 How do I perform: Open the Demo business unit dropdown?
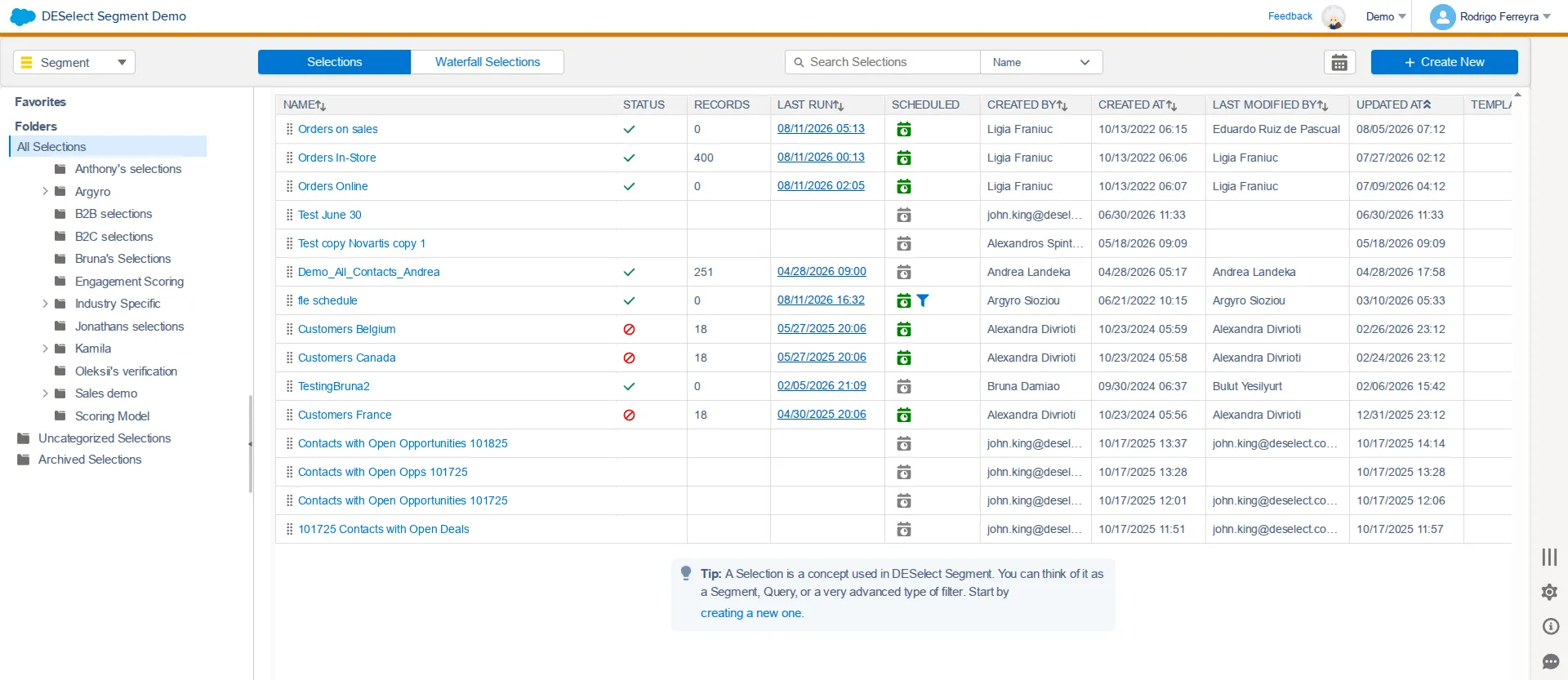(1386, 16)
